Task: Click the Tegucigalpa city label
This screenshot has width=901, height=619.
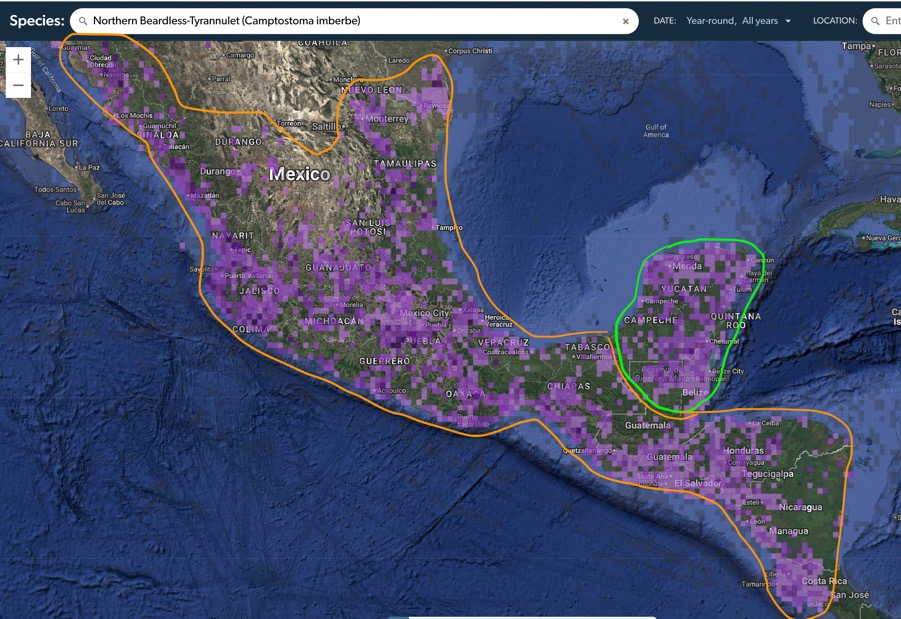Action: pyautogui.click(x=767, y=474)
